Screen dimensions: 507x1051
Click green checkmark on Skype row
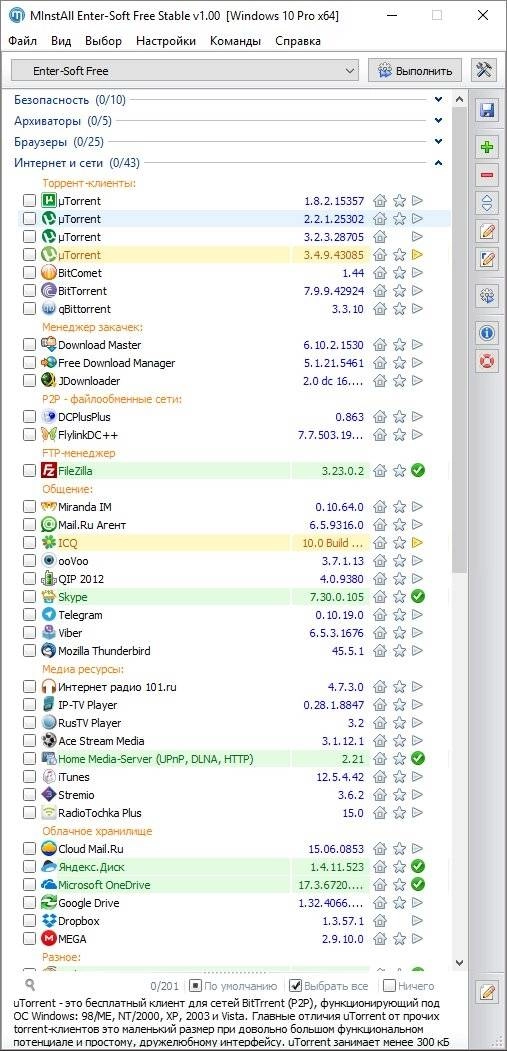click(x=418, y=597)
